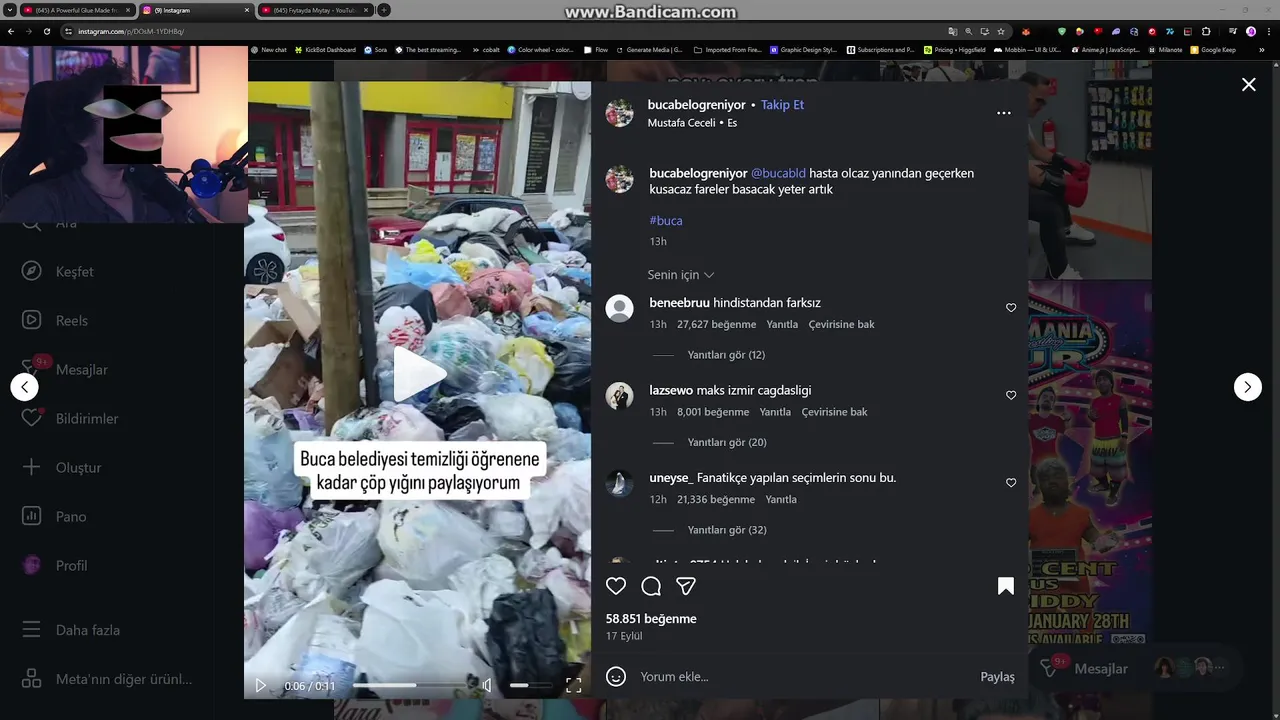Expand Daha fazla menu in sidebar
This screenshot has height=720, width=1280.
pyautogui.click(x=70, y=631)
